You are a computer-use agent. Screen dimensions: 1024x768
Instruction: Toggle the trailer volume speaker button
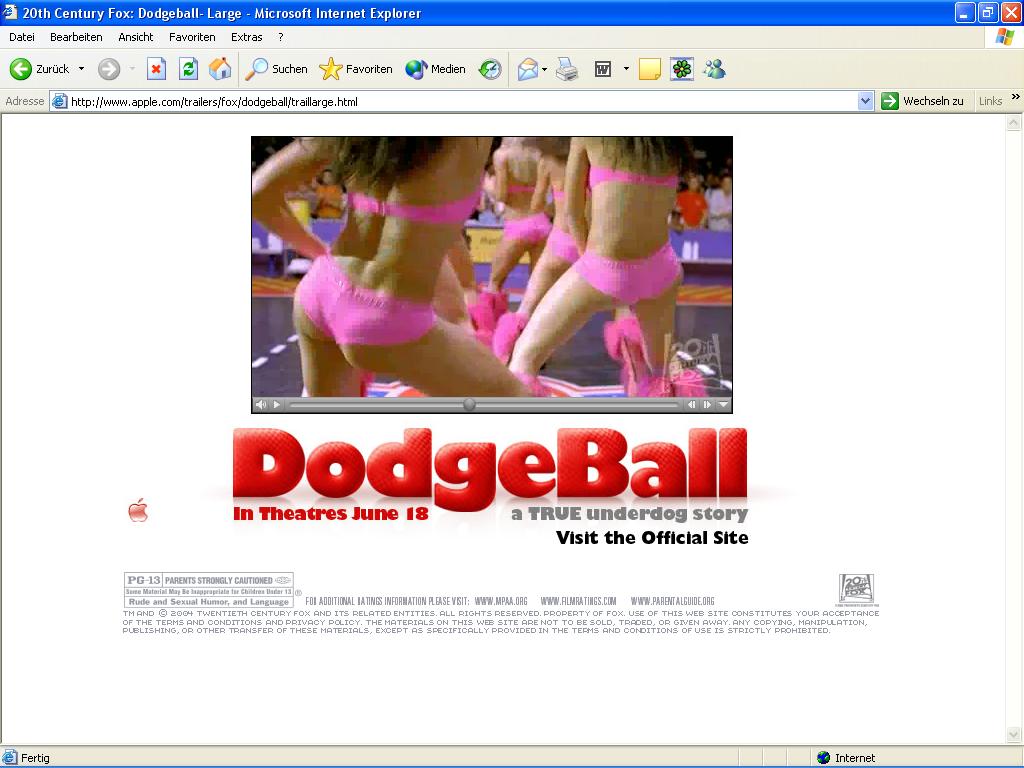(261, 405)
